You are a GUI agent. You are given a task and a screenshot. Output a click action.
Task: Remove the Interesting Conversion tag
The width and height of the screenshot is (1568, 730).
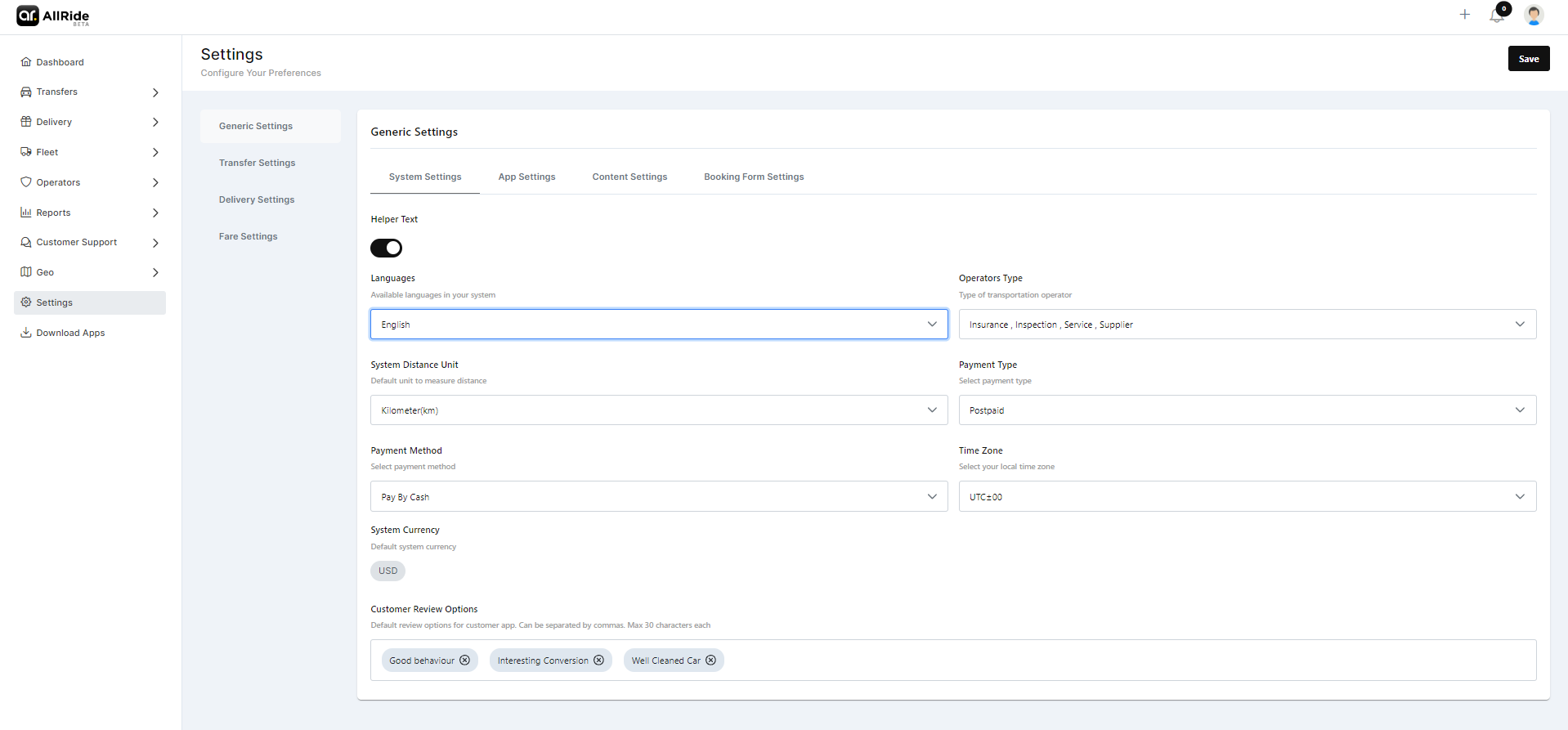pos(598,661)
